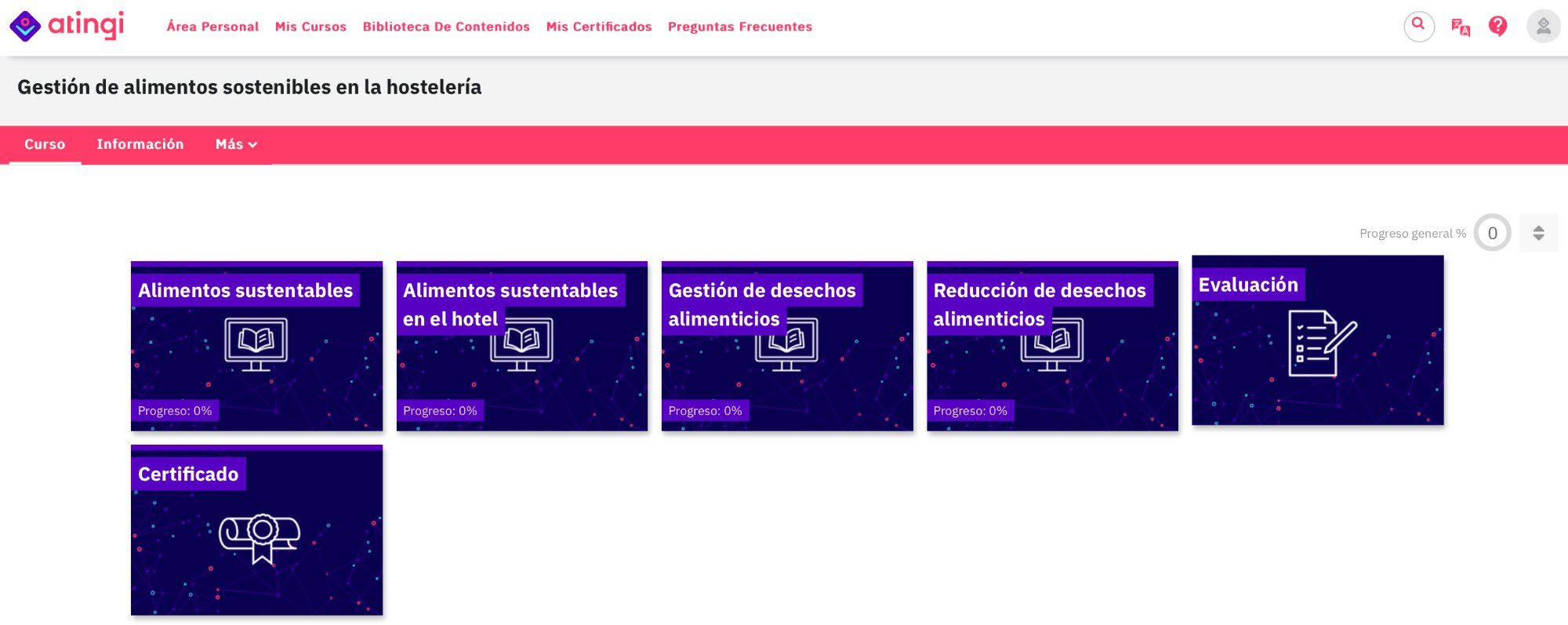Screen dimensions: 1568x625
Task: Click the monitor icon in Gestión de desechos card
Action: (x=786, y=344)
